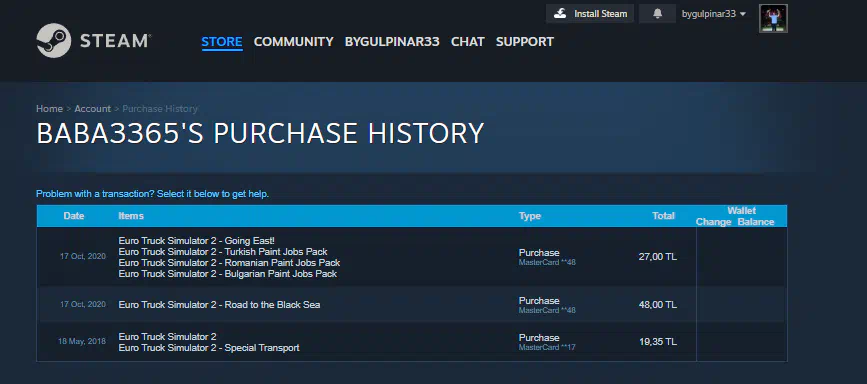Viewport: 867px width, 384px height.
Task: Click the MasterCard **17 payment text
Action: (x=547, y=347)
